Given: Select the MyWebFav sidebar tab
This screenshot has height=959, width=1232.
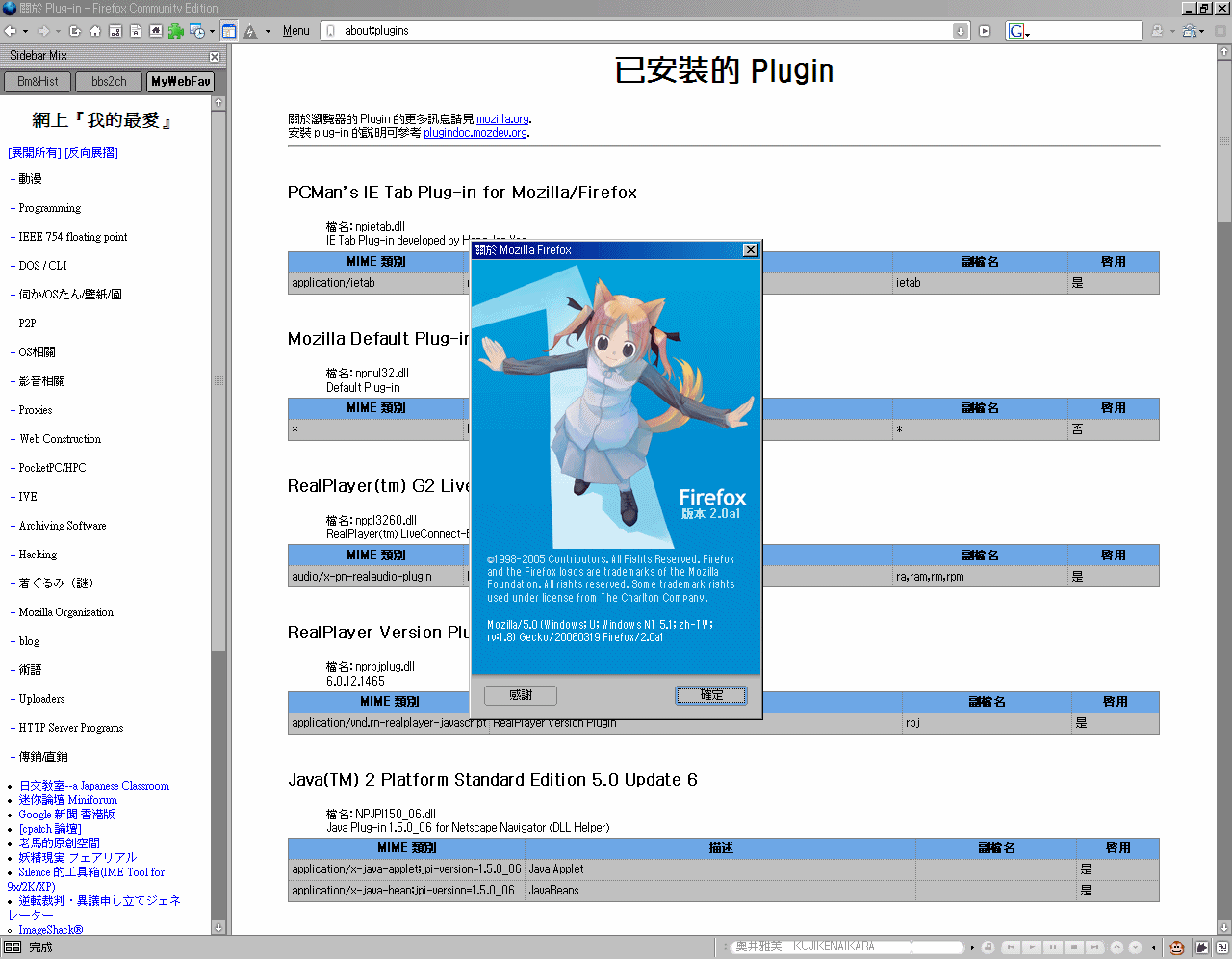Looking at the screenshot, I should click(181, 82).
